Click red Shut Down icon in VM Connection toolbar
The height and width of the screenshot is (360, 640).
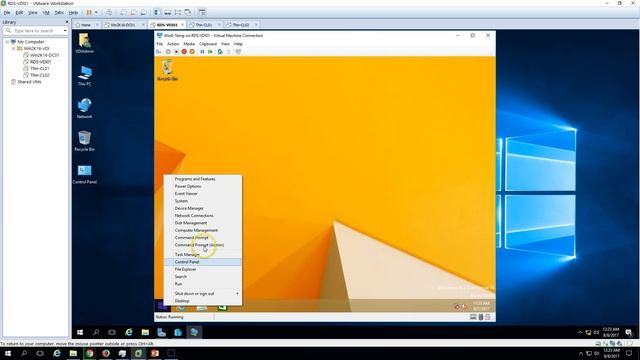(x=184, y=52)
